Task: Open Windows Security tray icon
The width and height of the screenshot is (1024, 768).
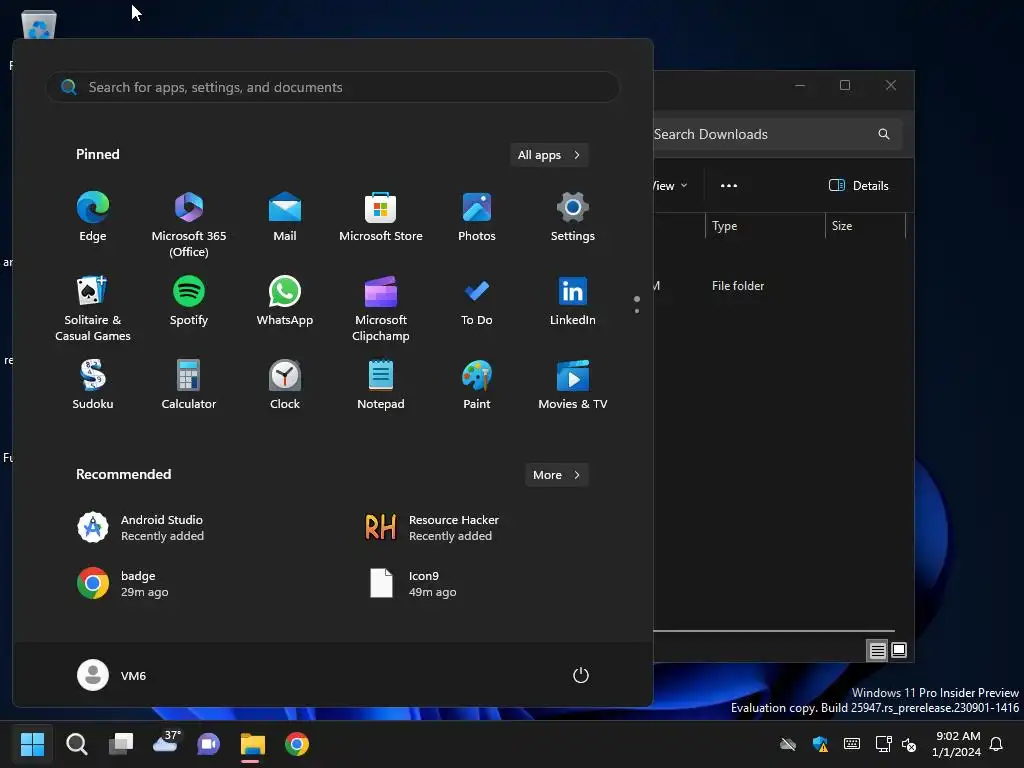Action: click(x=820, y=744)
